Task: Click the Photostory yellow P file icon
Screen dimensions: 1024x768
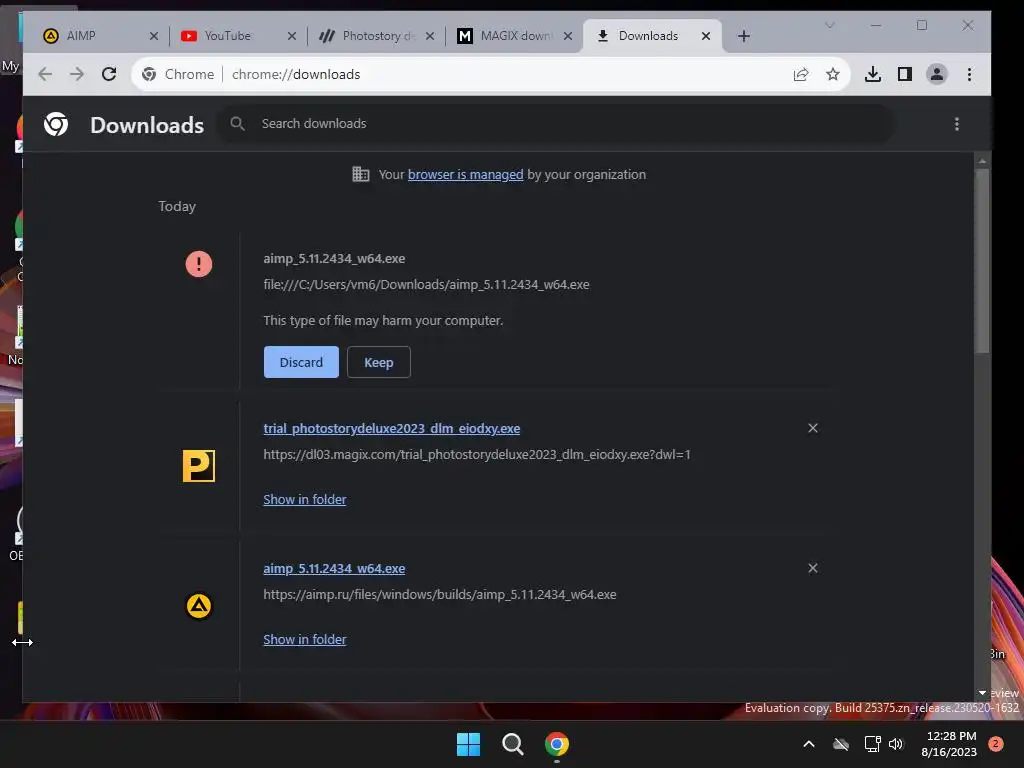Action: point(199,466)
